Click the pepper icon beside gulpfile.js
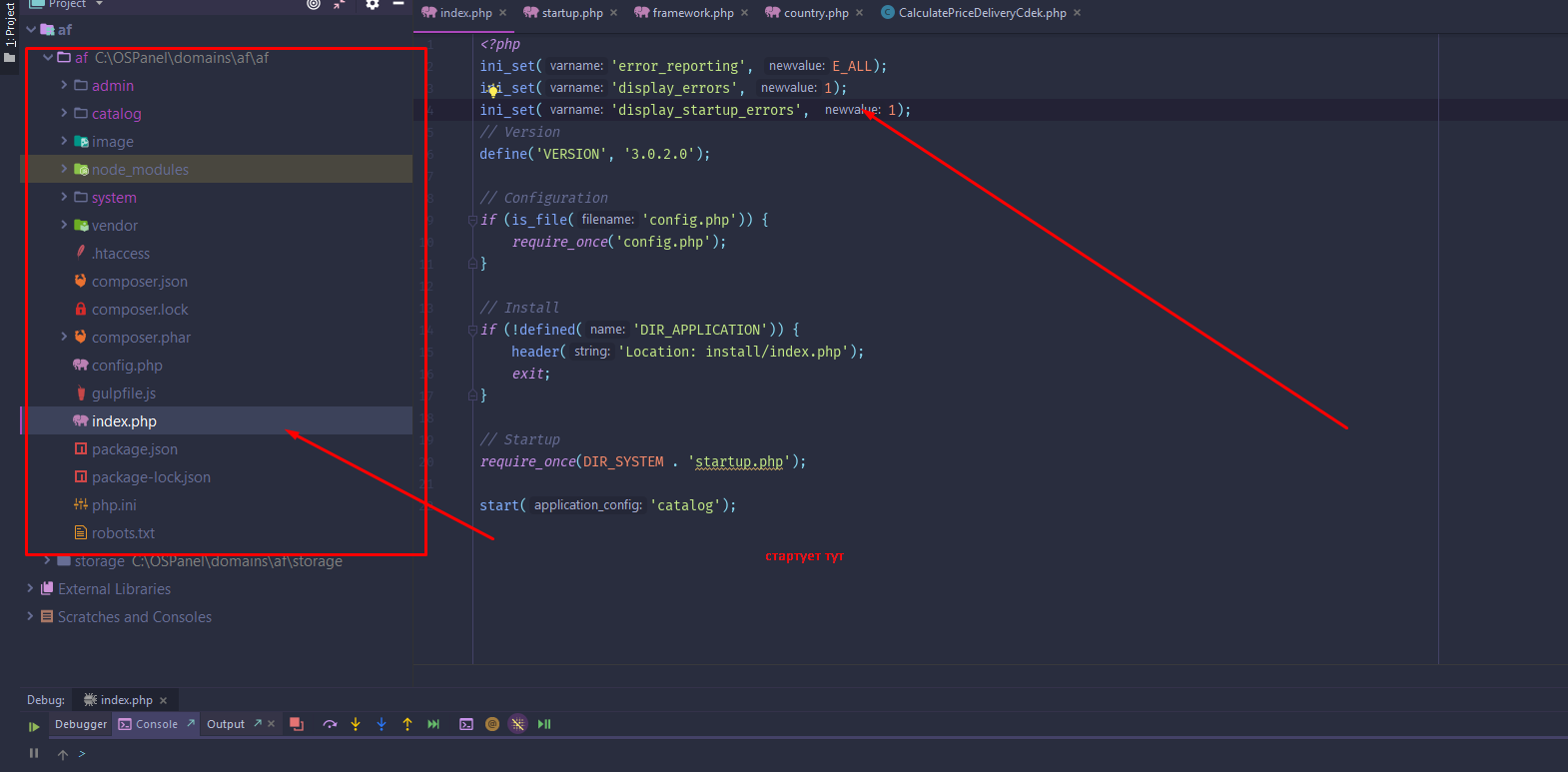The height and width of the screenshot is (772, 1568). pyautogui.click(x=81, y=392)
